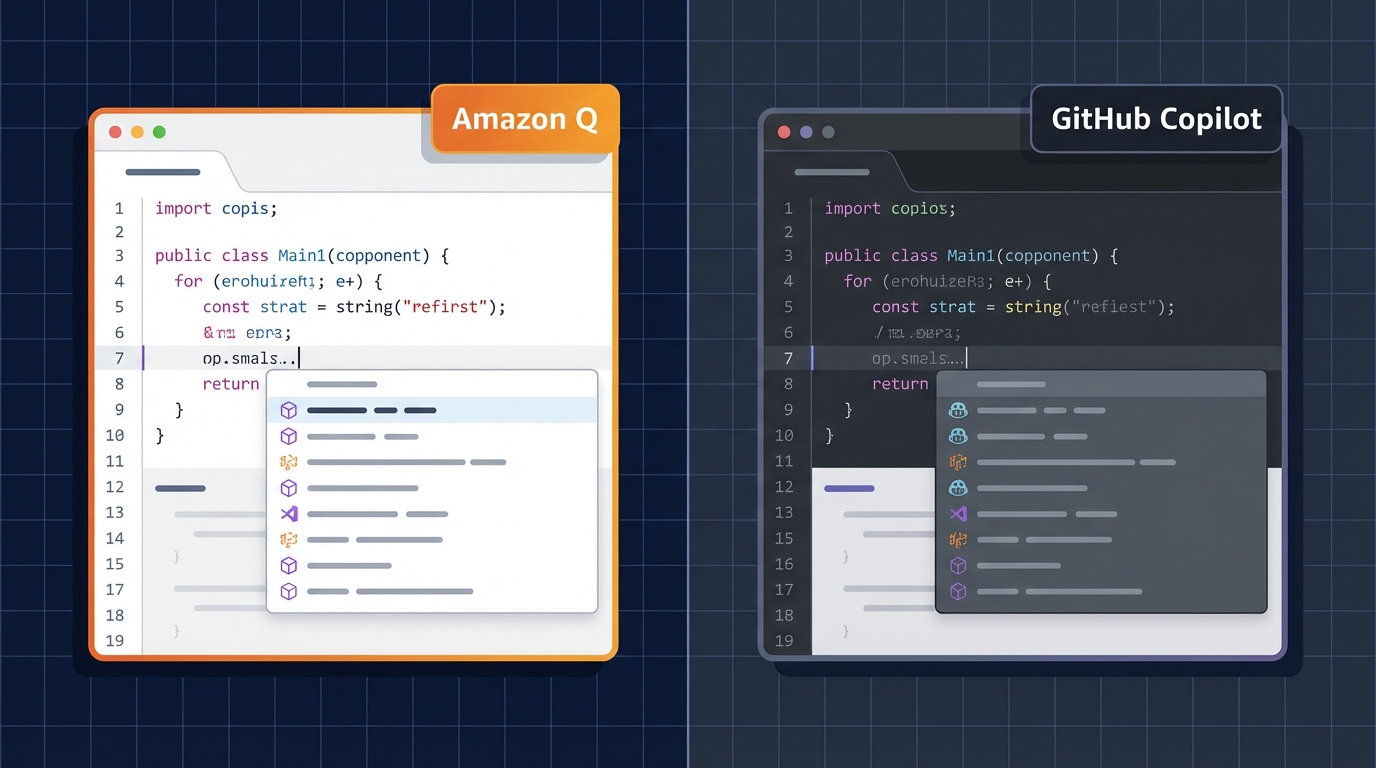Click the GitHub Copilot badge
The height and width of the screenshot is (768, 1376).
pos(1156,118)
